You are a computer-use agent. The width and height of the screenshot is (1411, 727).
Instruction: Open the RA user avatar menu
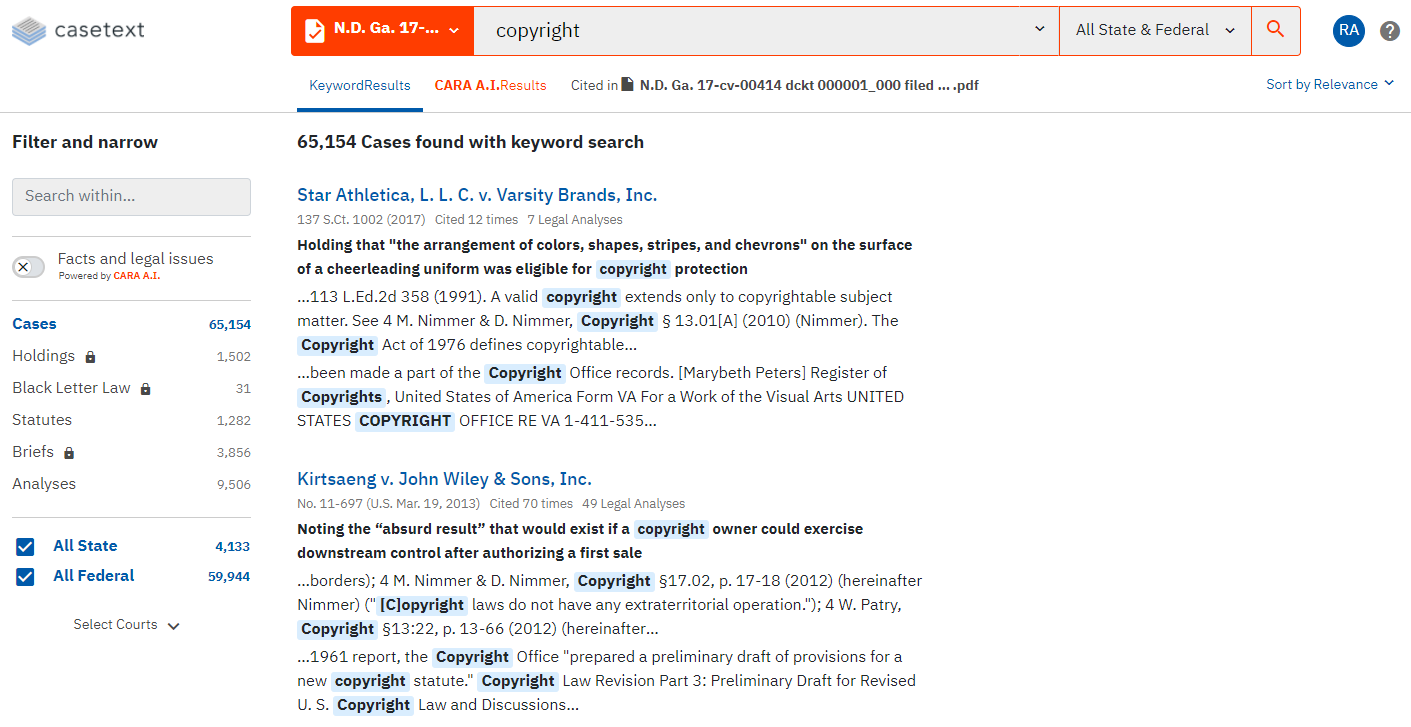pos(1348,30)
